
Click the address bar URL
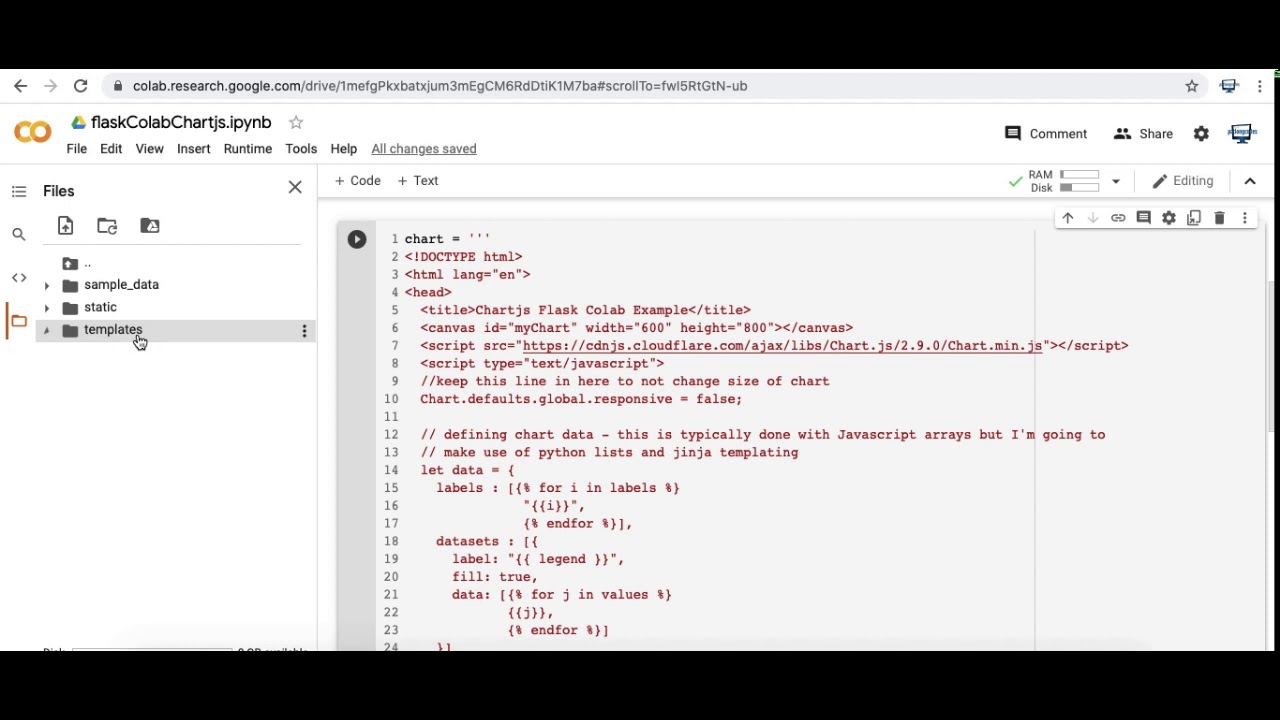pos(440,86)
